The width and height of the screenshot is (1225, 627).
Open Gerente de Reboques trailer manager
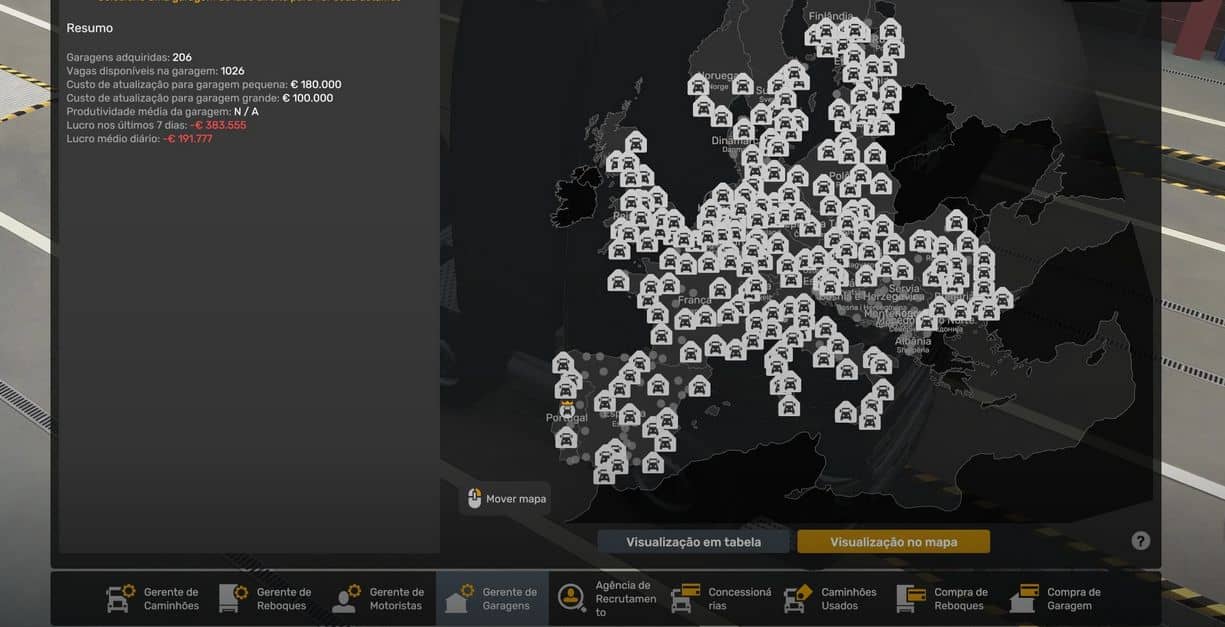point(266,598)
